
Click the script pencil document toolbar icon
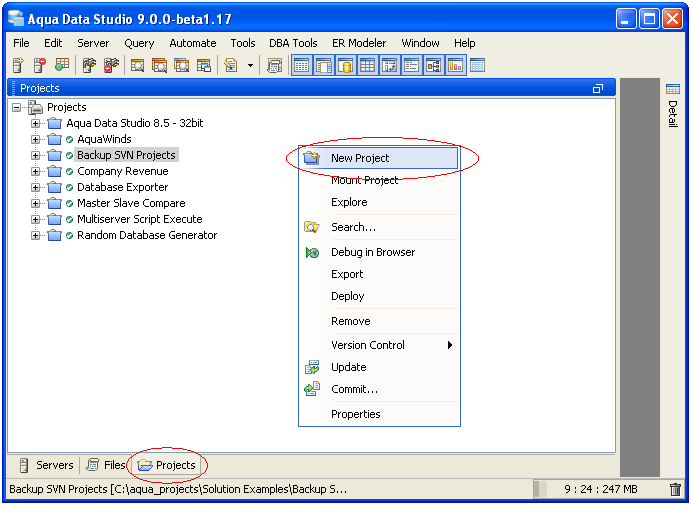[x=231, y=66]
